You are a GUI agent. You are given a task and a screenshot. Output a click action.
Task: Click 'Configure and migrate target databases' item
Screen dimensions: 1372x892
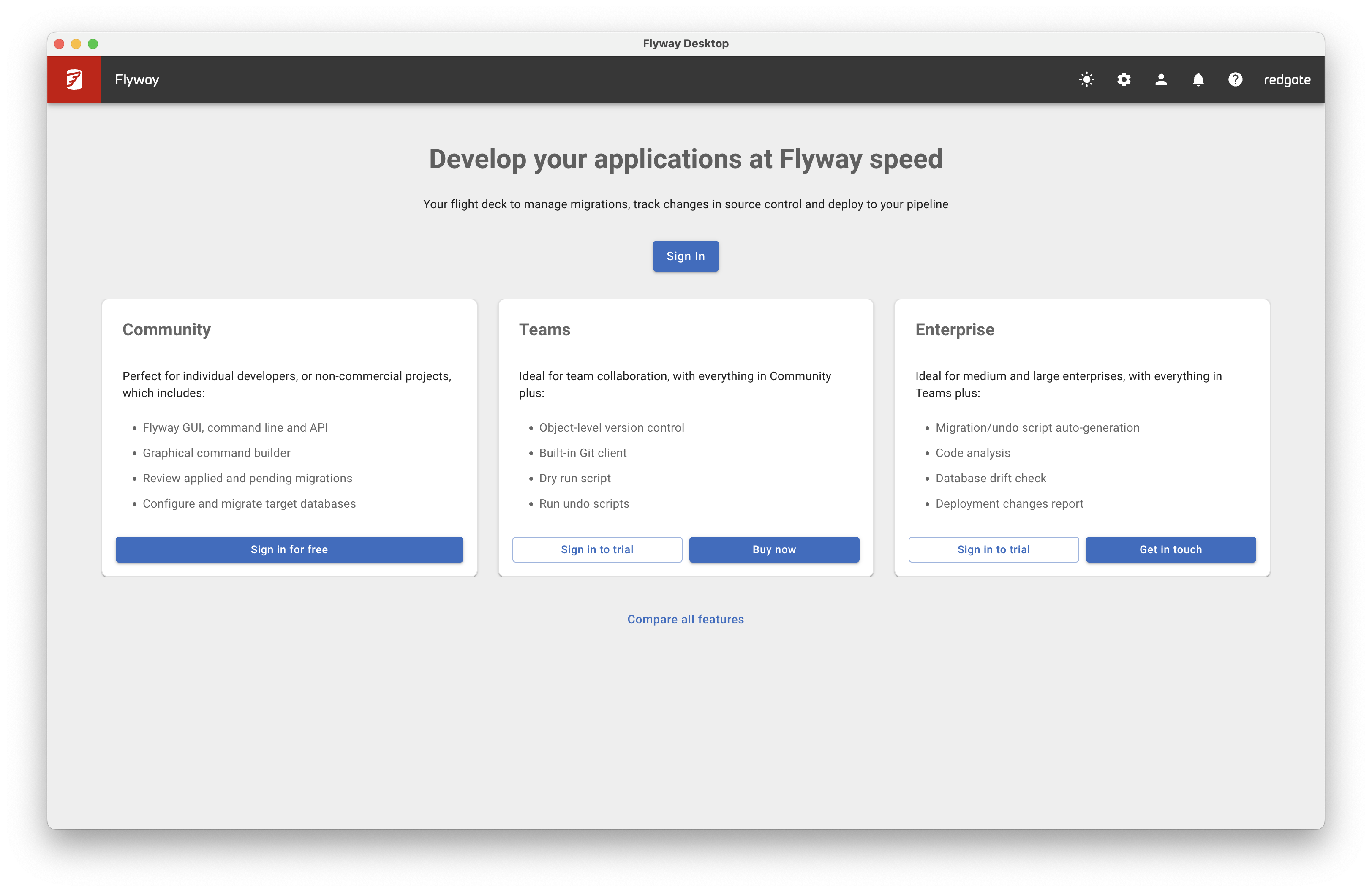249,503
